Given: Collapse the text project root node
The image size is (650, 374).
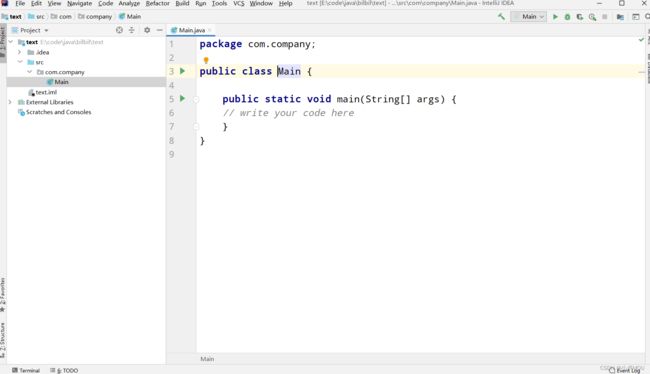Looking at the screenshot, I should pos(11,42).
